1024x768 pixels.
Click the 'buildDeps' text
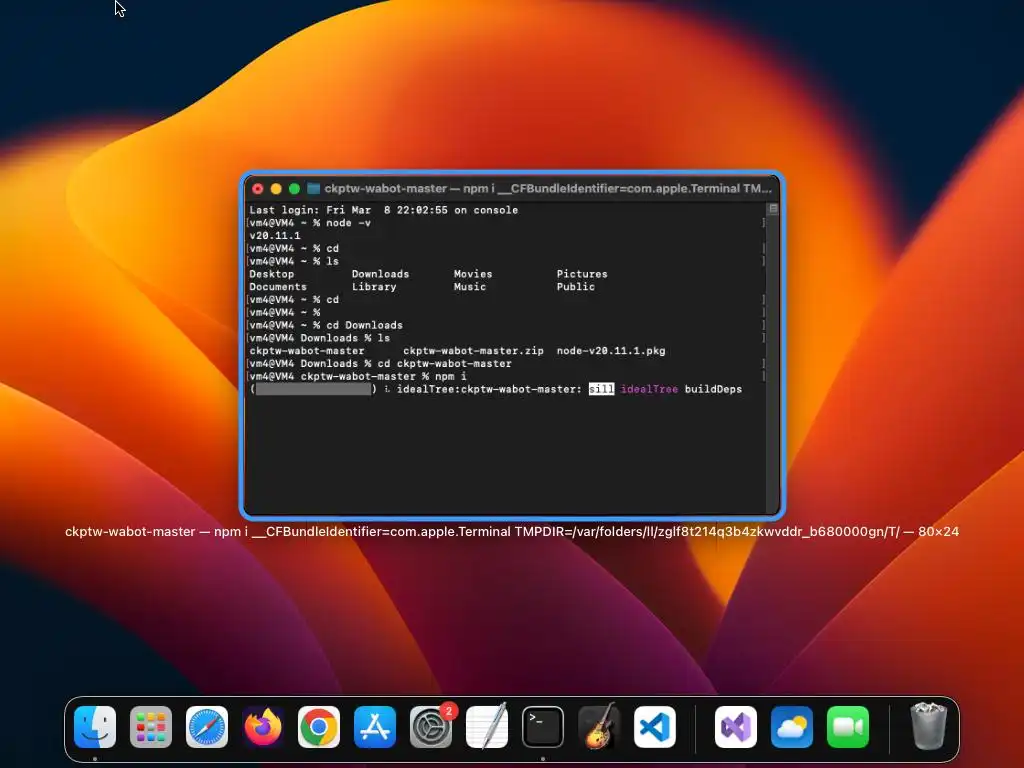[x=713, y=389]
